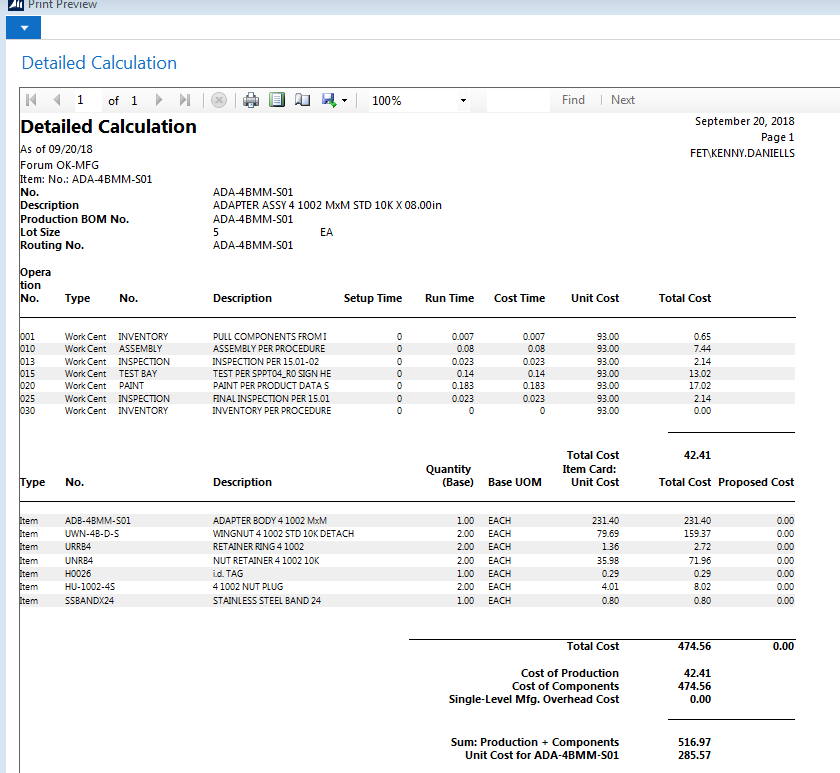Print the report using printer icon

click(x=251, y=100)
